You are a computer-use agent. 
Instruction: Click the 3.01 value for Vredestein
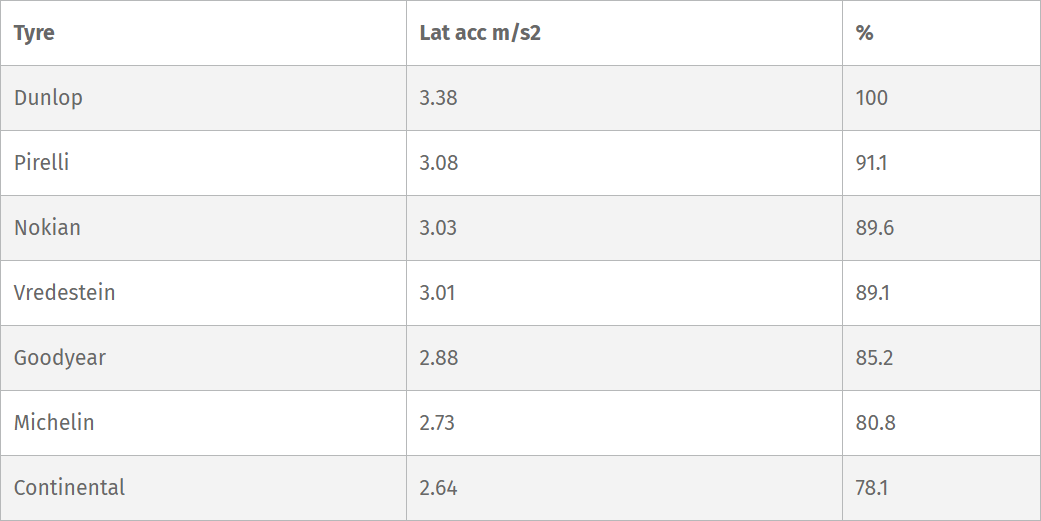(438, 293)
